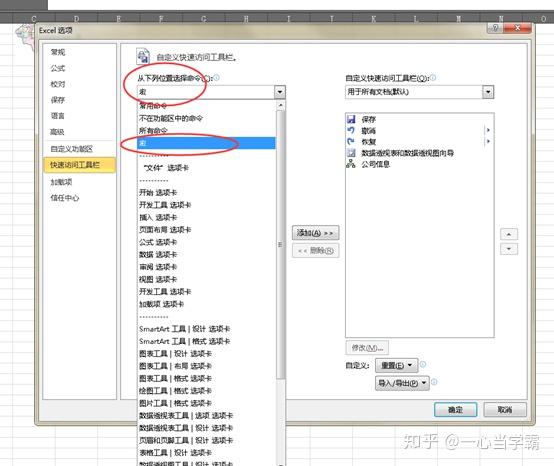Select 图片工具 | 格式 选项卡
The width and height of the screenshot is (554, 466).
pos(206,403)
